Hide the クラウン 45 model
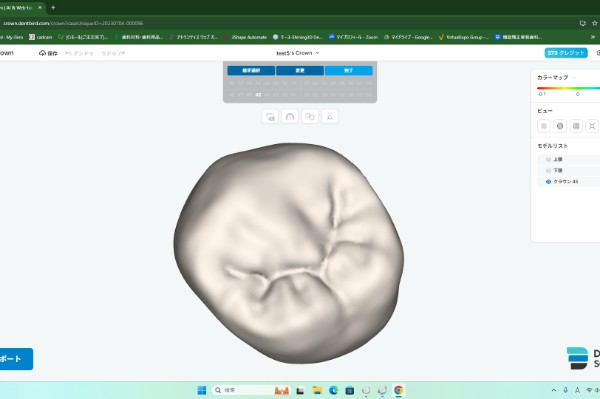This screenshot has height=399, width=600. [548, 182]
